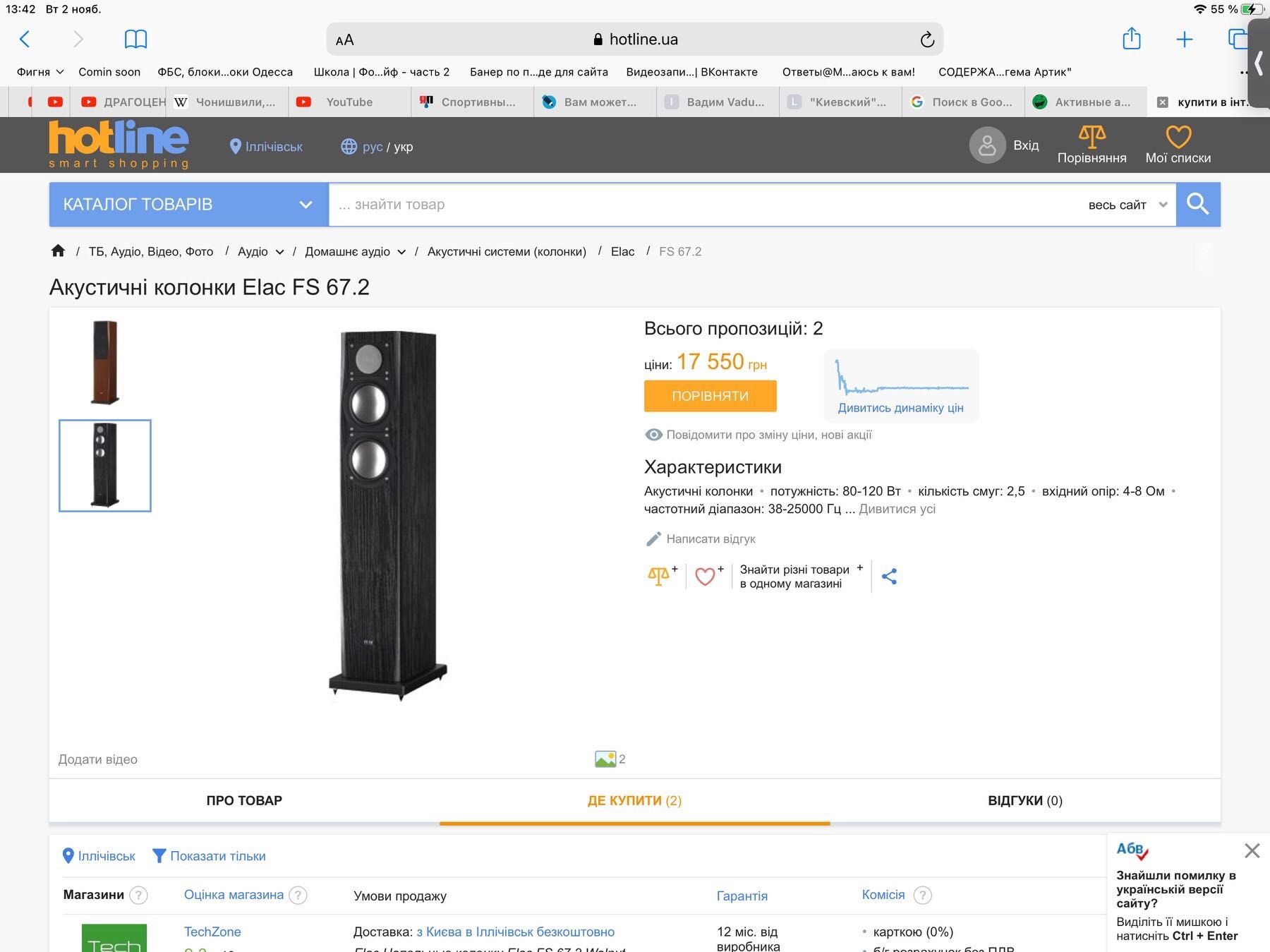Open the Safari share sheet icon

(1132, 38)
